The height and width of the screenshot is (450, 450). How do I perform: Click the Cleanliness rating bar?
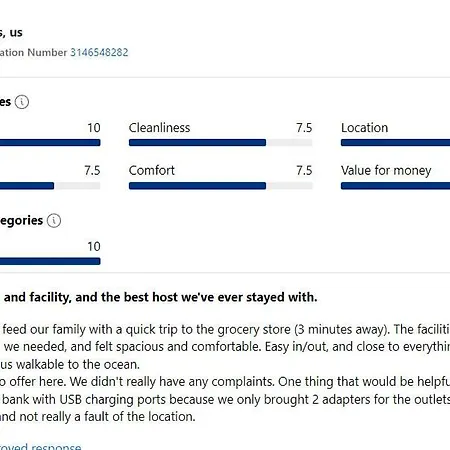(220, 143)
